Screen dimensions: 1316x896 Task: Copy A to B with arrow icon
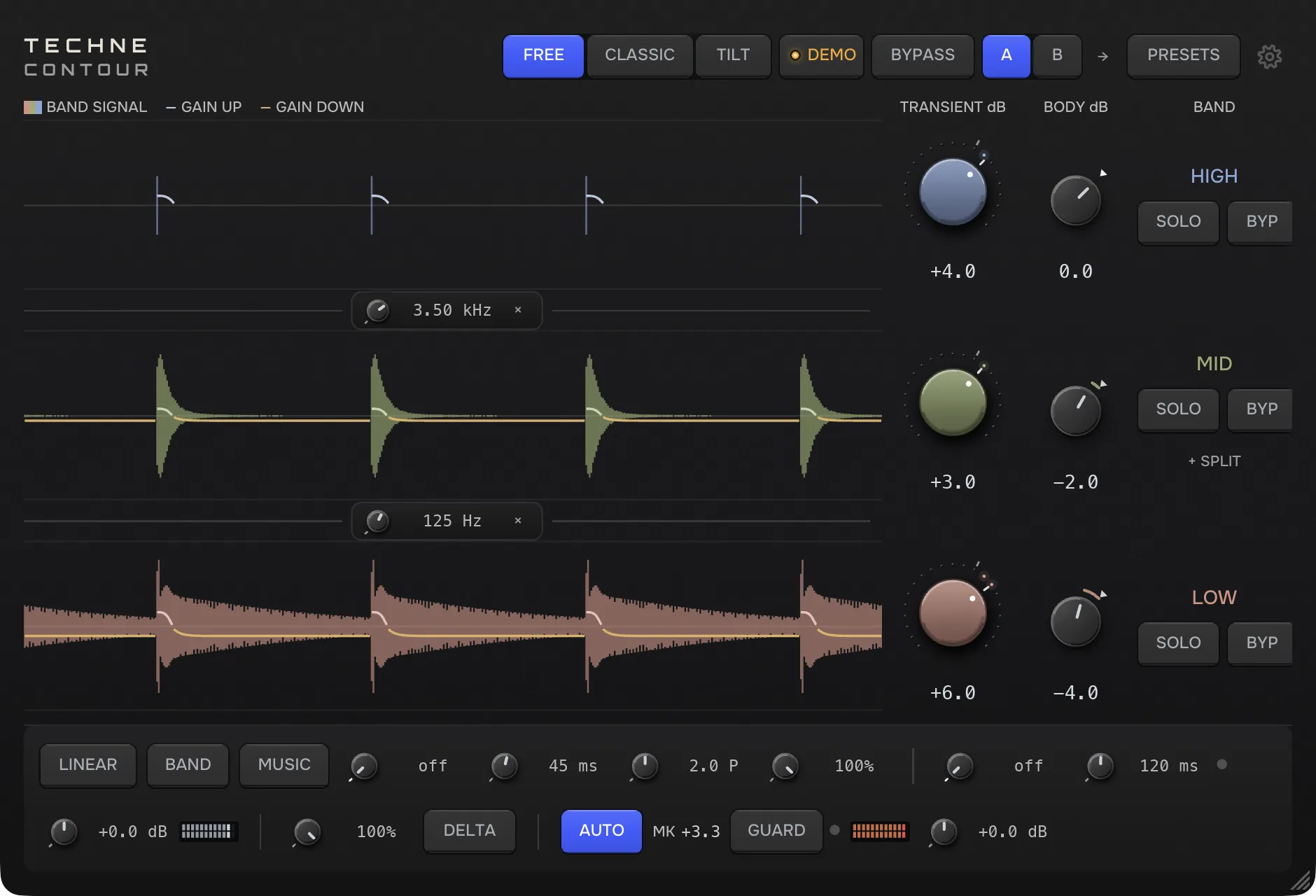pyautogui.click(x=1102, y=56)
